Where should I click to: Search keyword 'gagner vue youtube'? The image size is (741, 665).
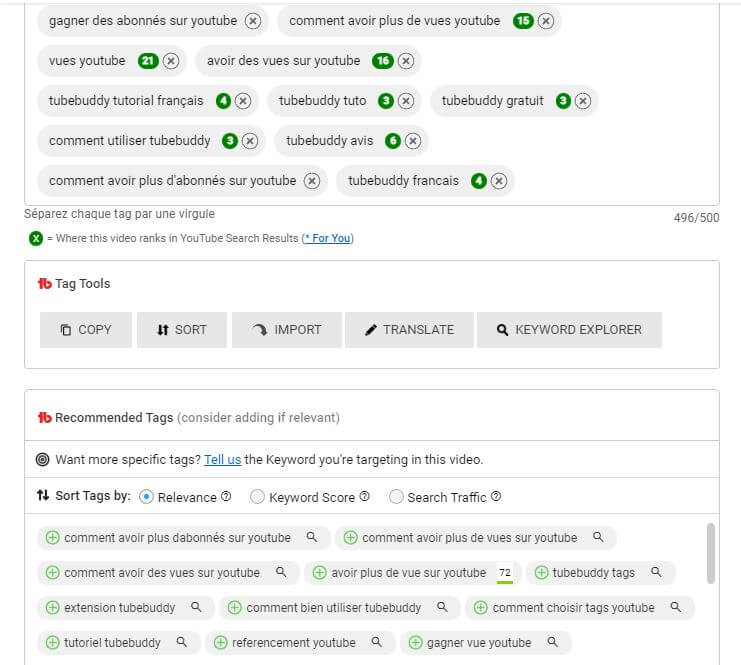point(552,642)
